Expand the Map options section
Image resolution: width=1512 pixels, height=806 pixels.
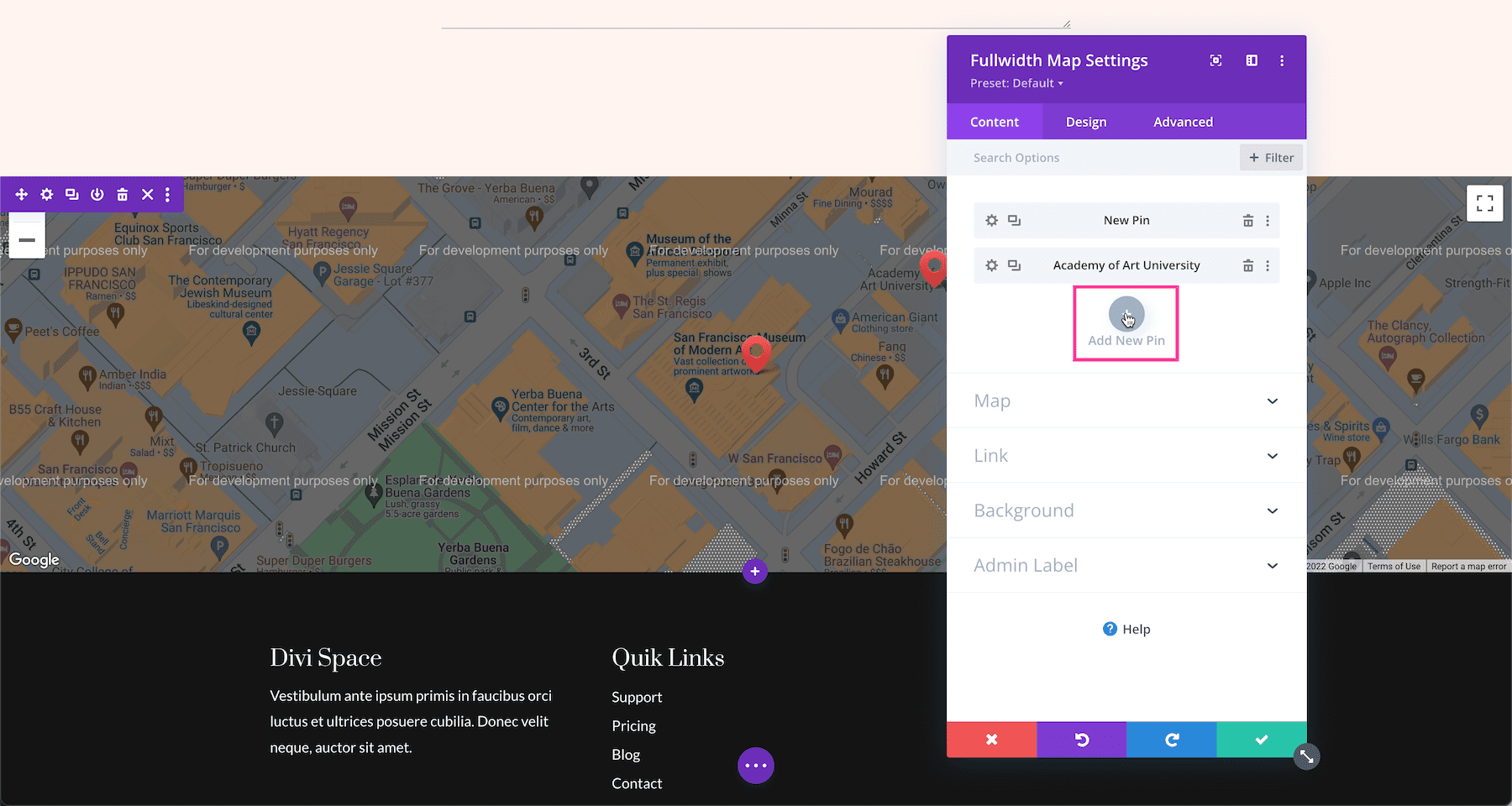(1126, 401)
